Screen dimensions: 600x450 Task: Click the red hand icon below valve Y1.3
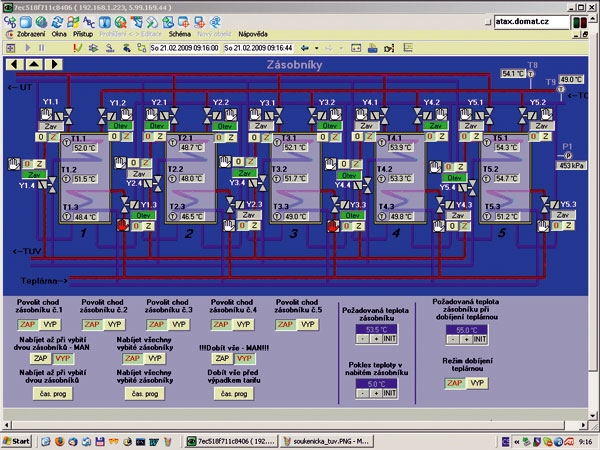pos(125,227)
